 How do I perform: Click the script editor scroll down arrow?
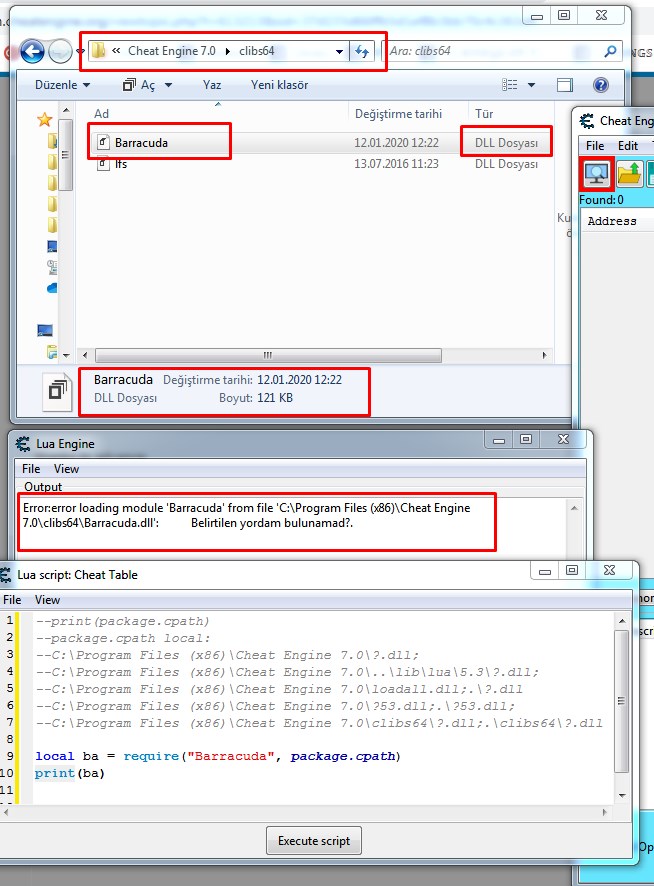(622, 796)
